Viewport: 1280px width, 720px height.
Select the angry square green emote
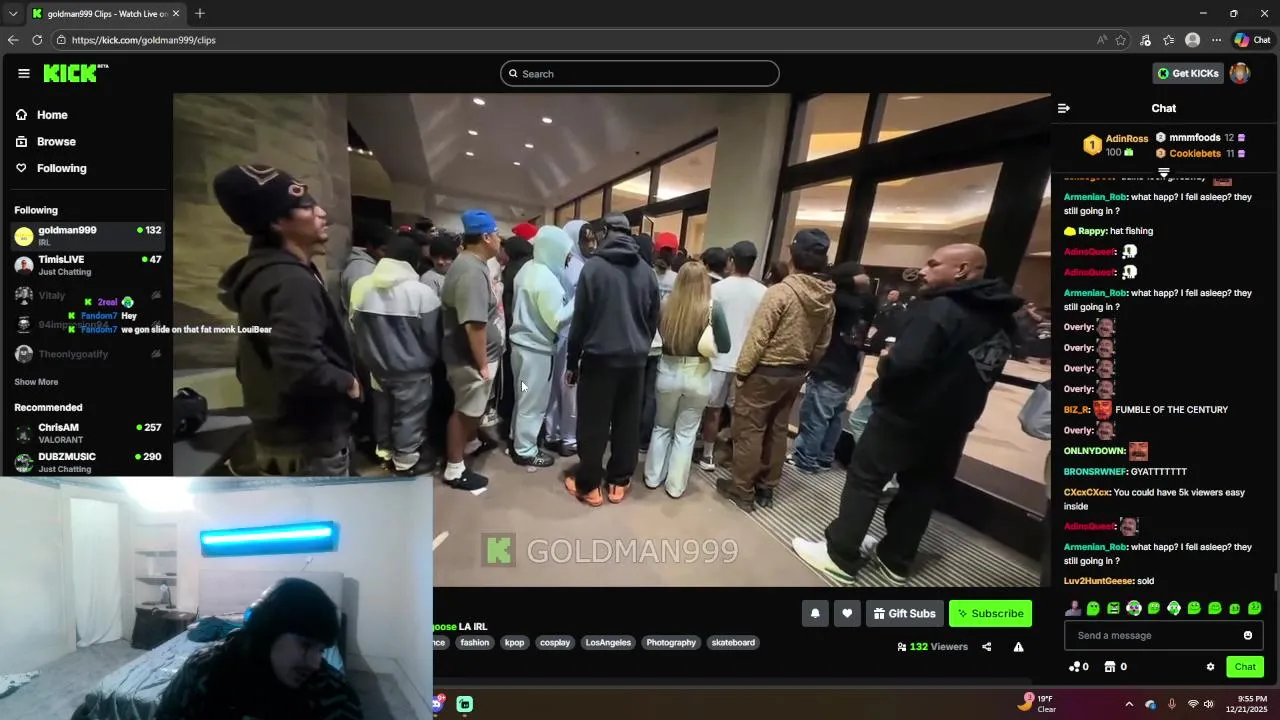[x=1113, y=608]
